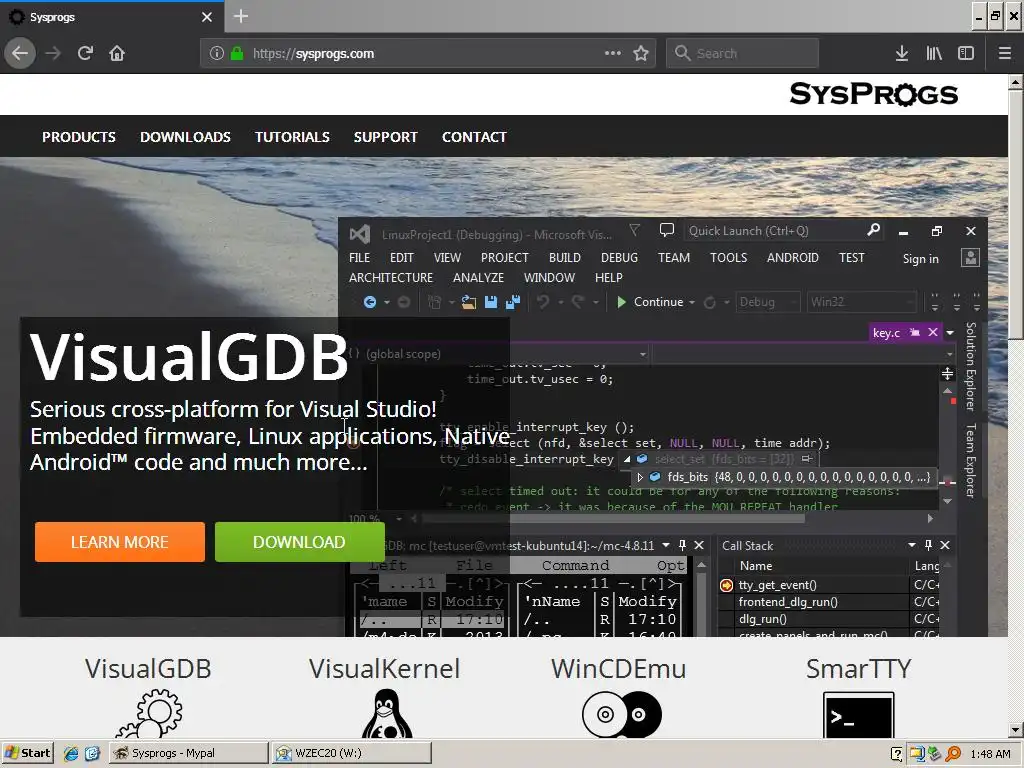
Task: Click the VisualGDB gears icon
Action: coord(150,713)
